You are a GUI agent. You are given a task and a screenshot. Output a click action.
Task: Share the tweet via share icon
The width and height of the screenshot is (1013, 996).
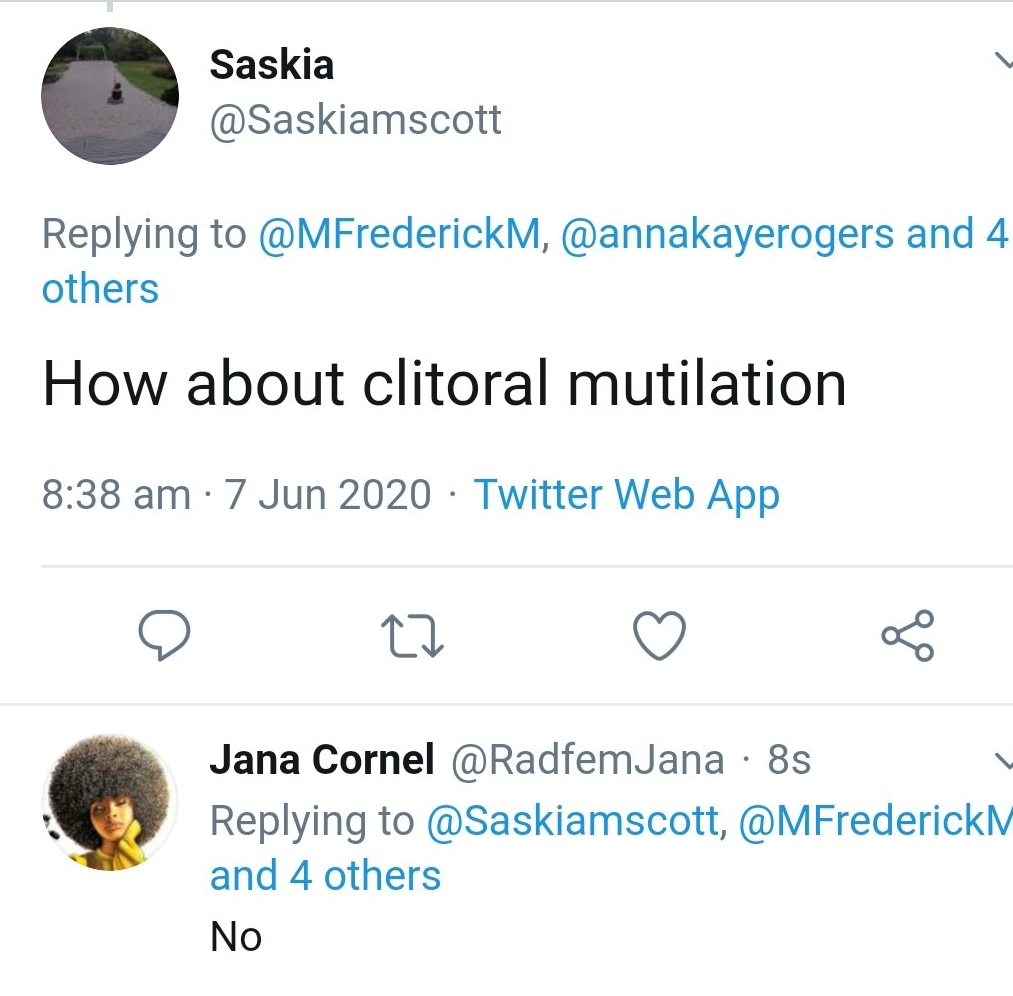click(908, 636)
